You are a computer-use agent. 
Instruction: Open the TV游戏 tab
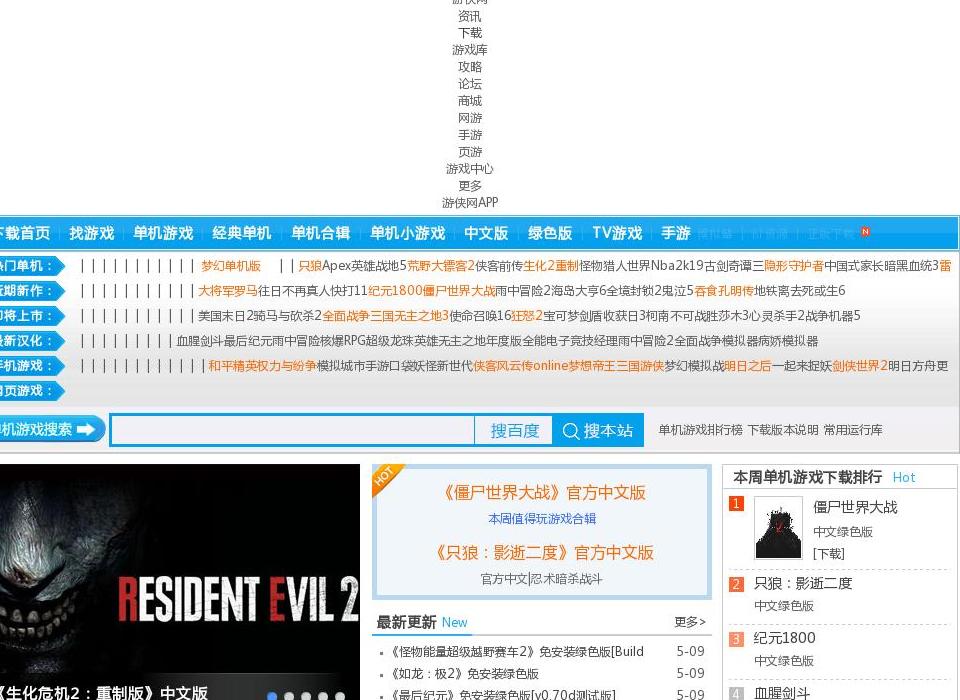pyautogui.click(x=617, y=233)
